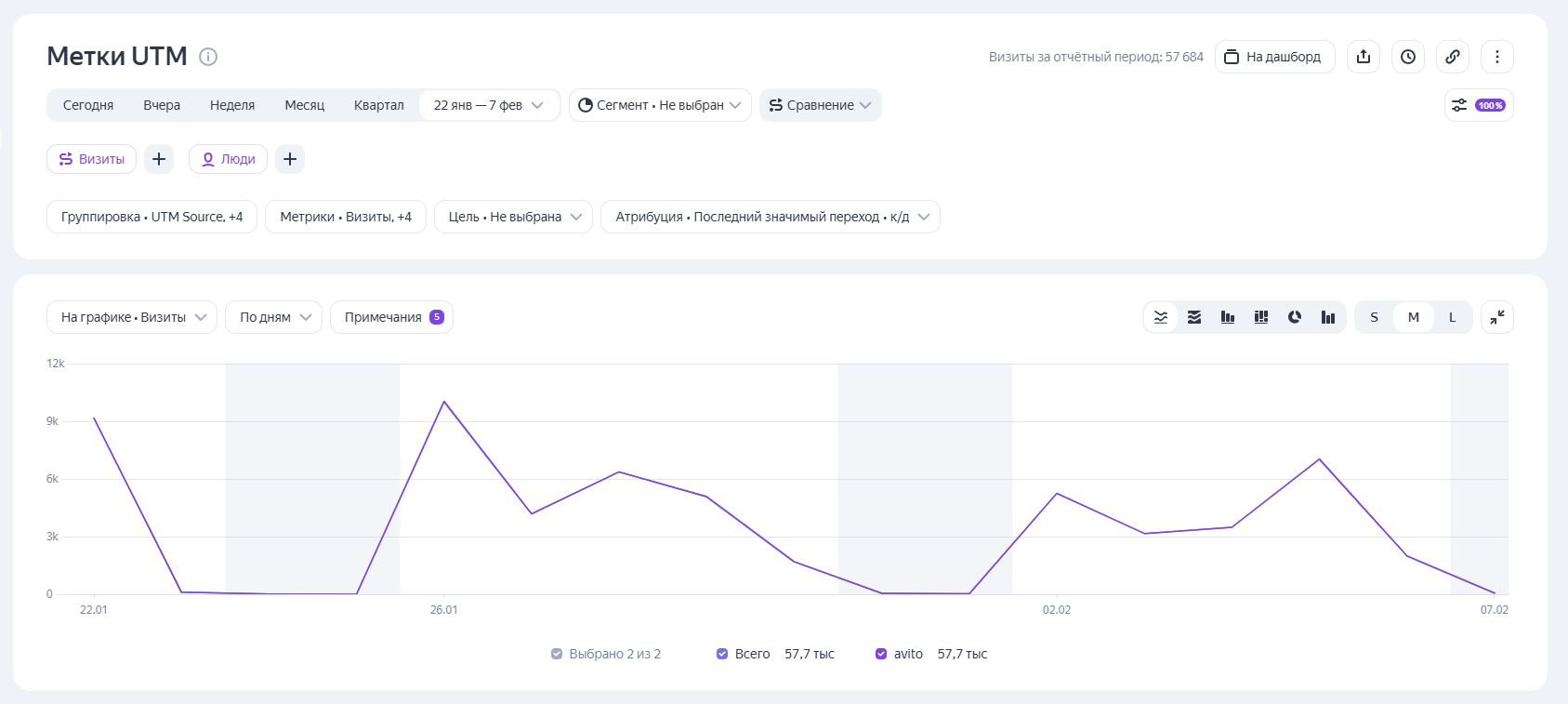
Task: Open Примечания notes button
Action: coord(391,317)
